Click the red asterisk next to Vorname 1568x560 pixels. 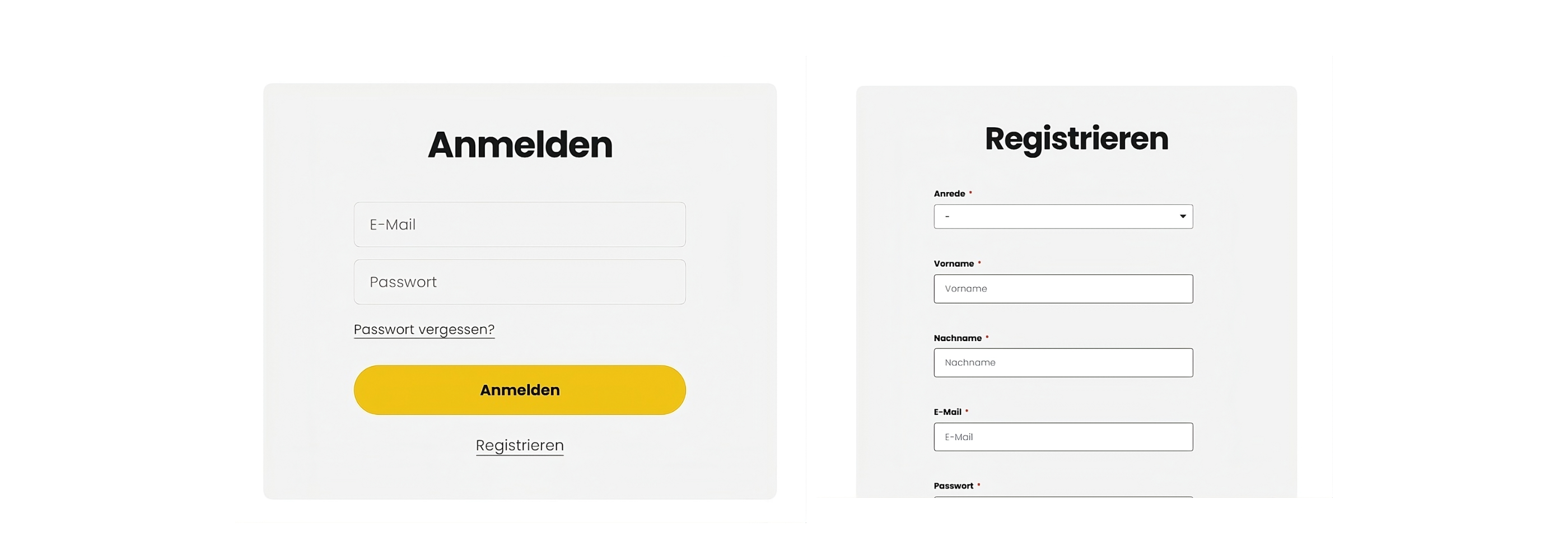tap(979, 262)
